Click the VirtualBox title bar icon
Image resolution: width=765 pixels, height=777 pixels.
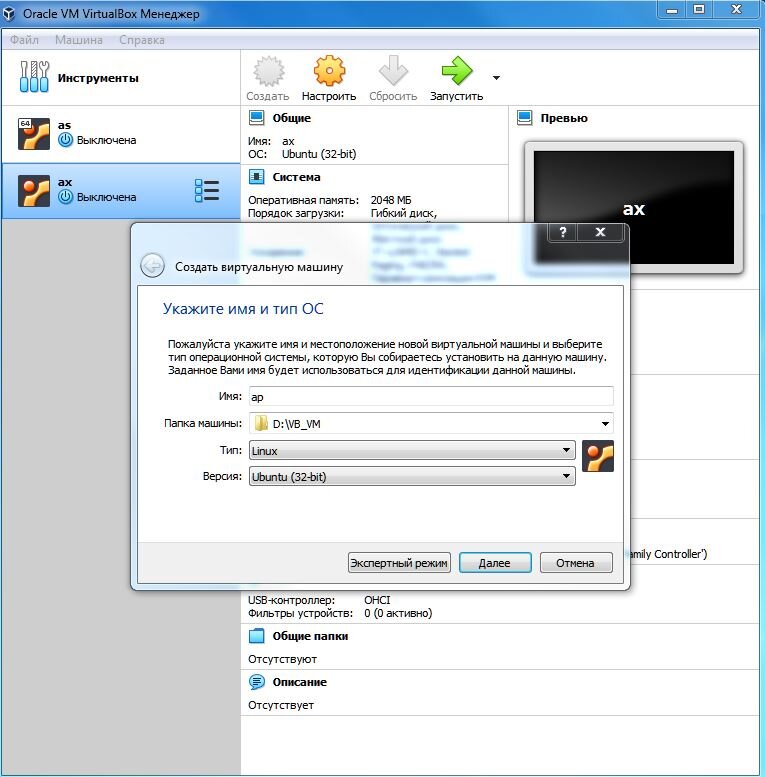coord(9,13)
